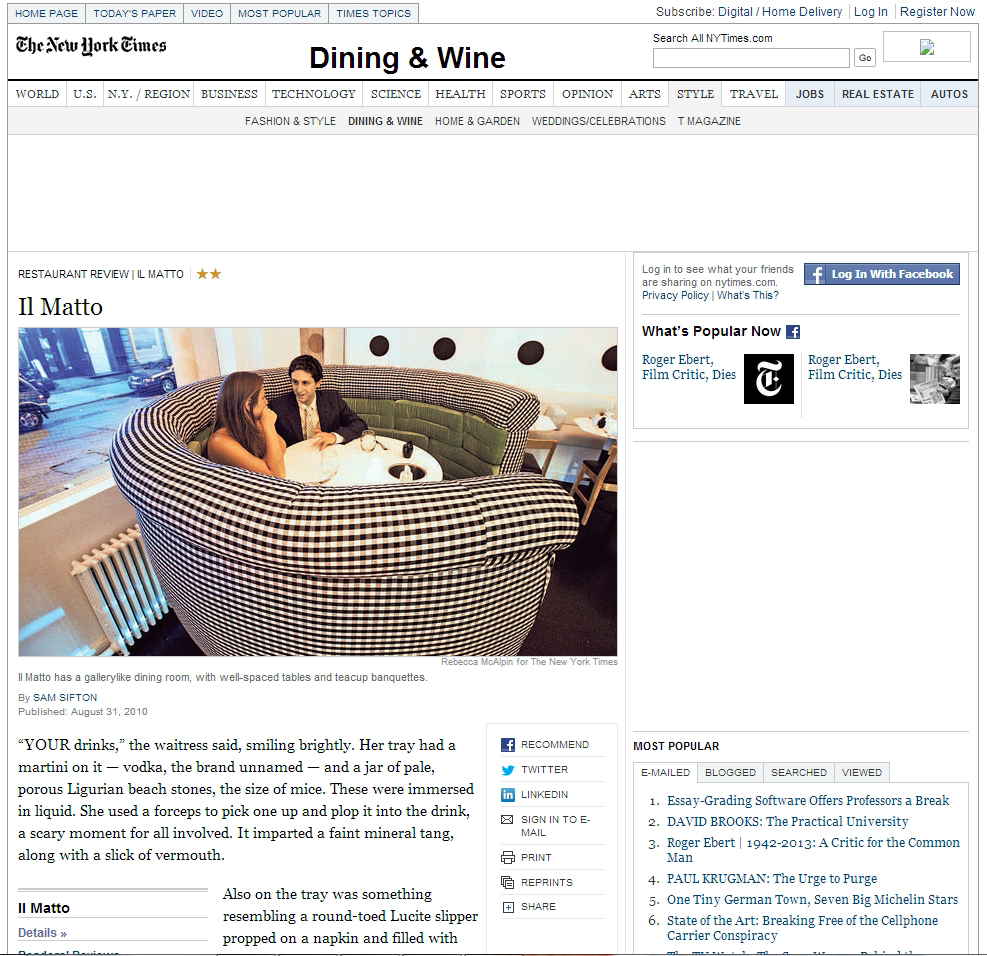Click the Il Matto restaurant photo

pos(318,491)
